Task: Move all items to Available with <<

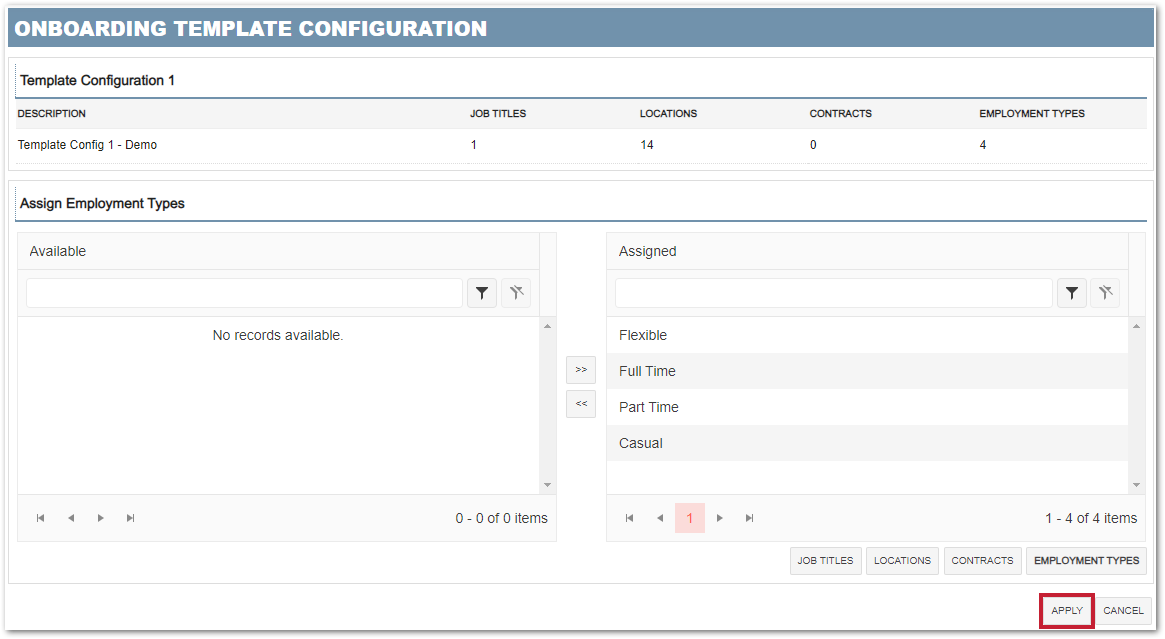Action: [581, 404]
